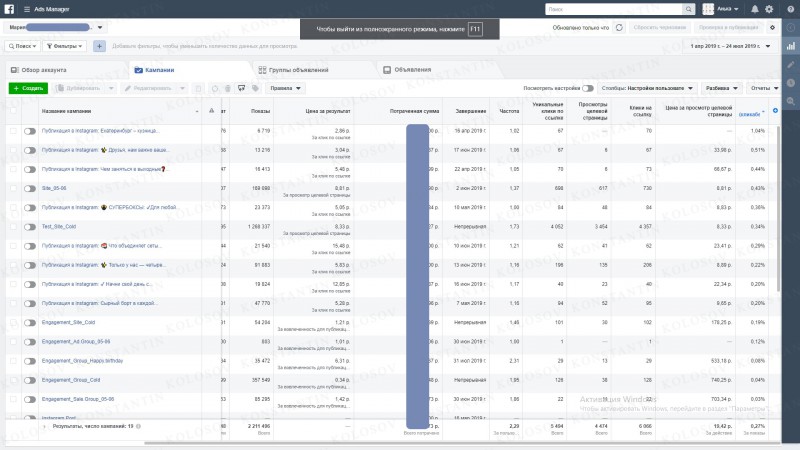This screenshot has width=800, height=450.
Task: Click the green Создать button
Action: point(28,88)
